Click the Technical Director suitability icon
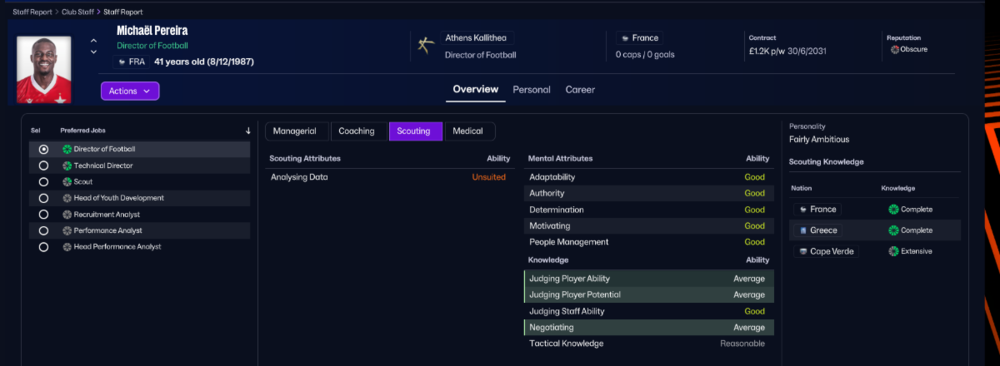Viewport: 1000px width, 366px height. click(x=67, y=166)
